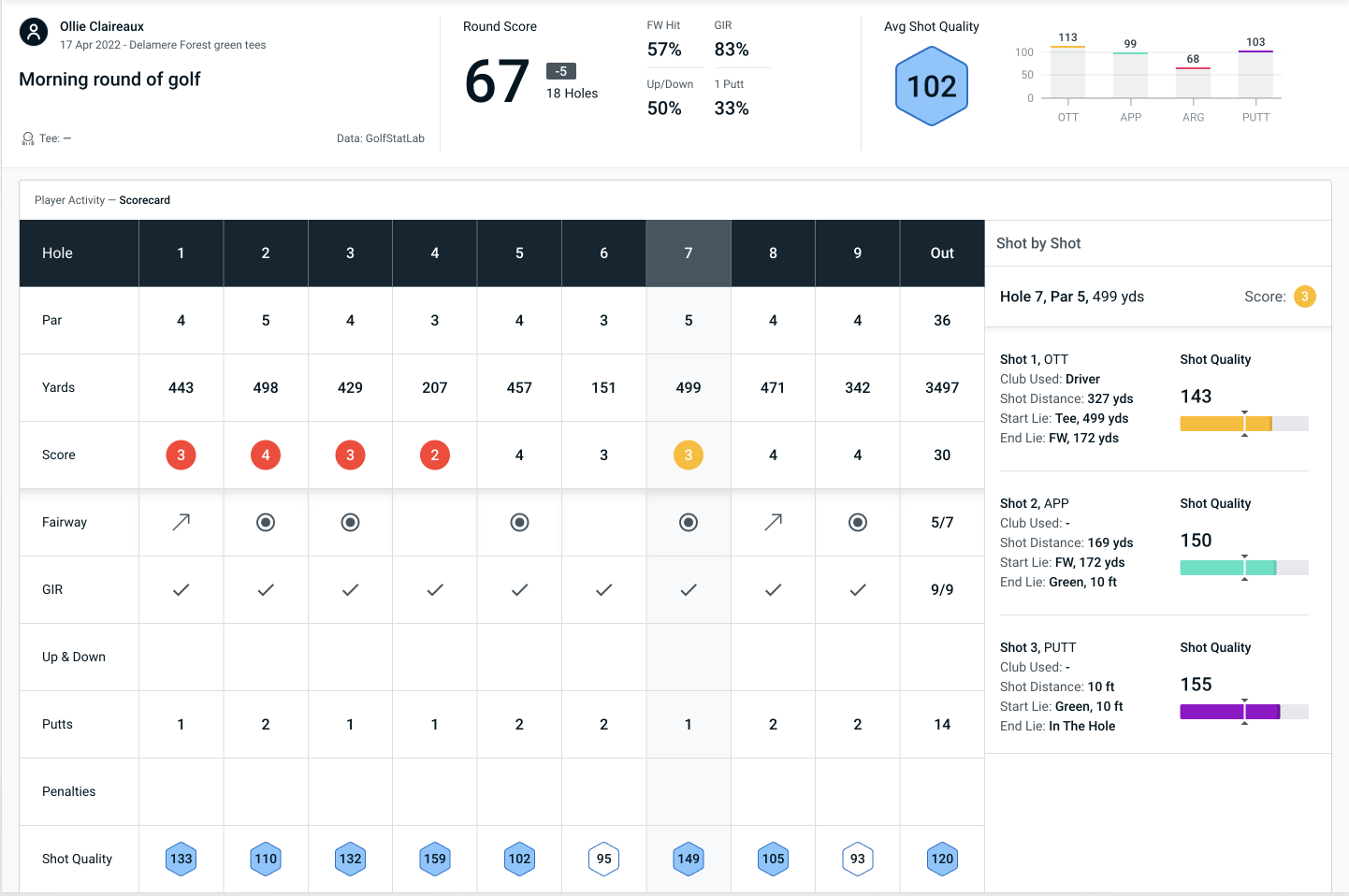The image size is (1349, 896).
Task: Click the Out shot quality hexagon 120
Action: coord(942,859)
